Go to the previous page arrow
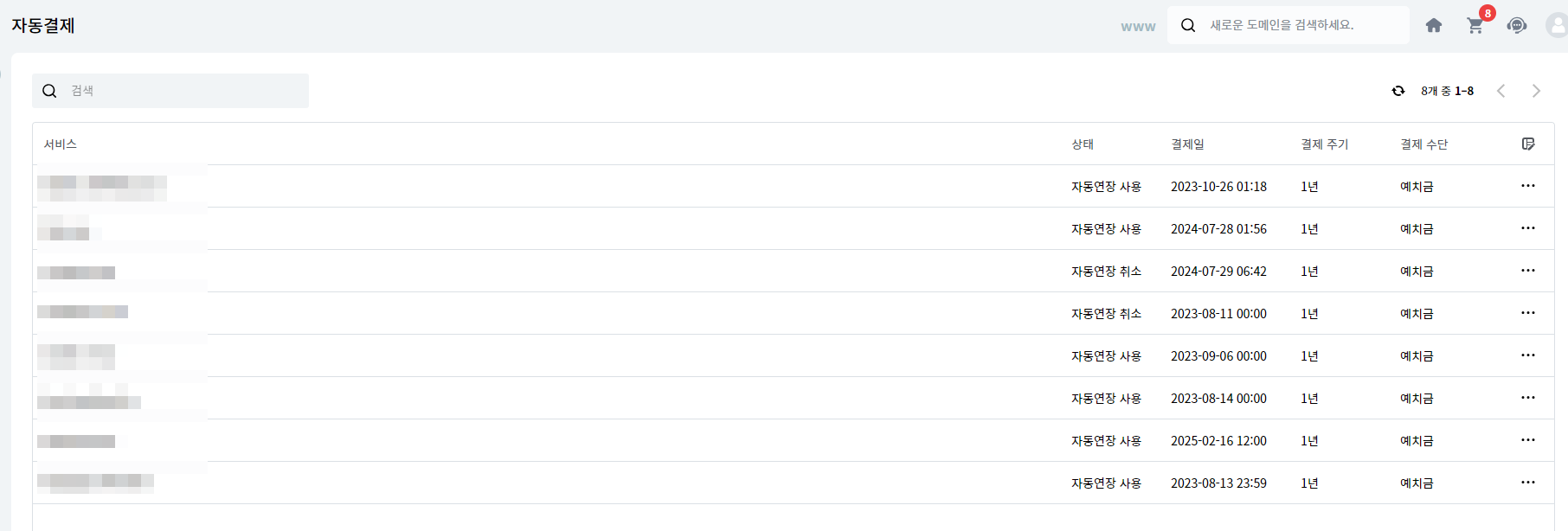 tap(1501, 91)
